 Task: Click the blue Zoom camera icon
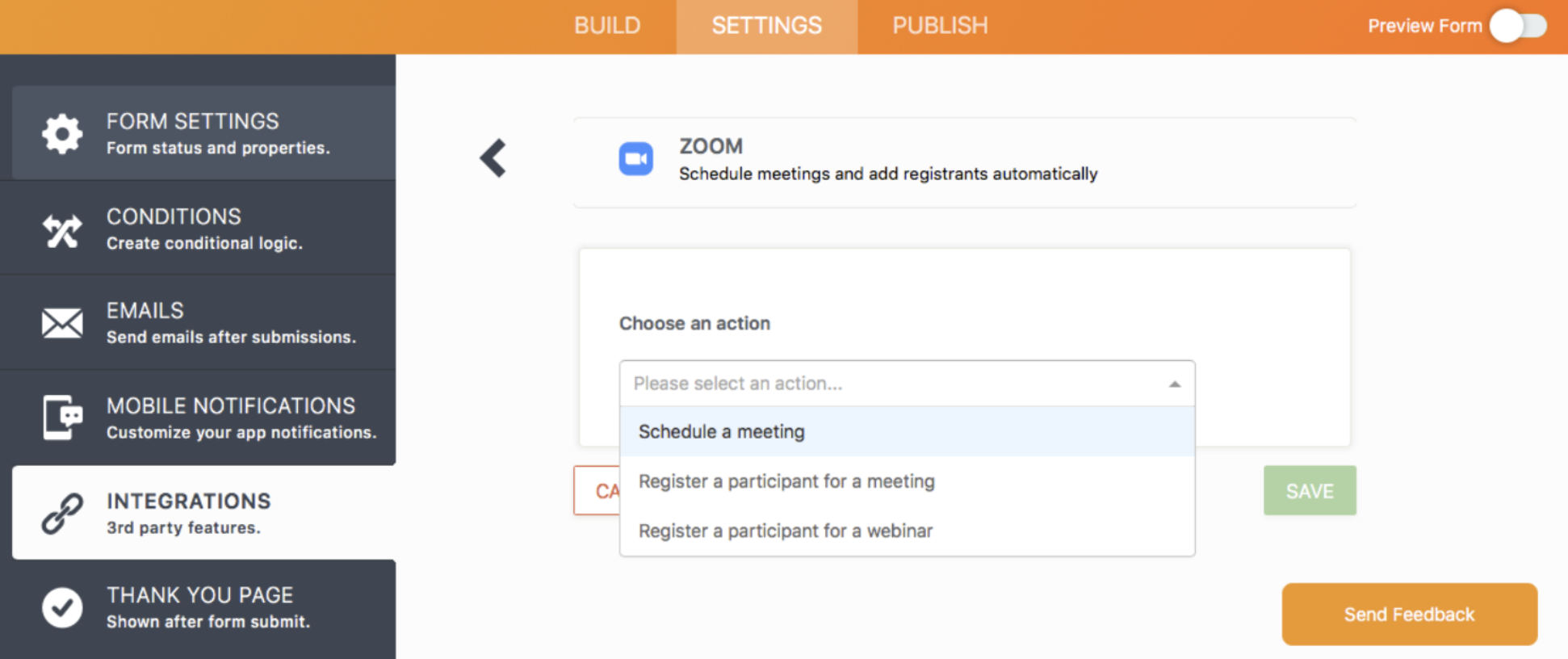tap(635, 159)
